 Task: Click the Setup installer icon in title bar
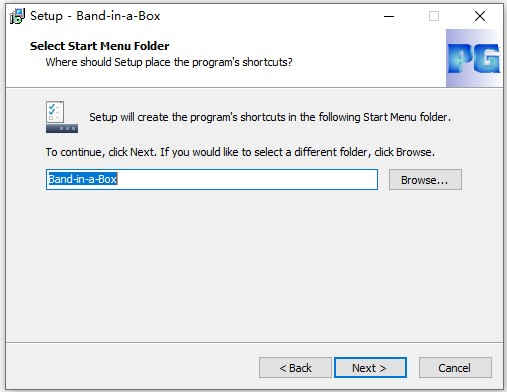point(17,16)
